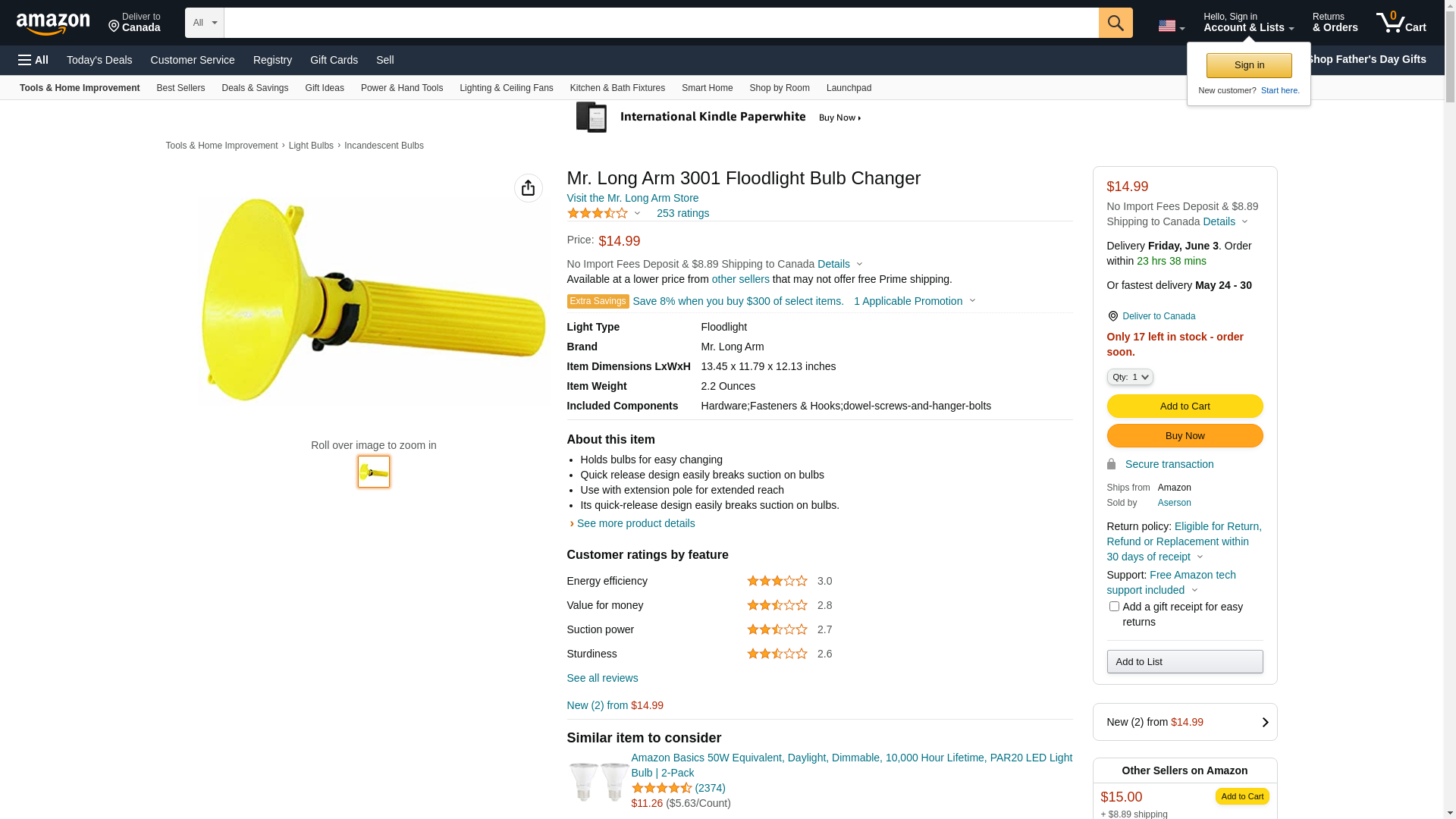Click into the Amazon search field
This screenshot has height=819, width=1456.
660,23
